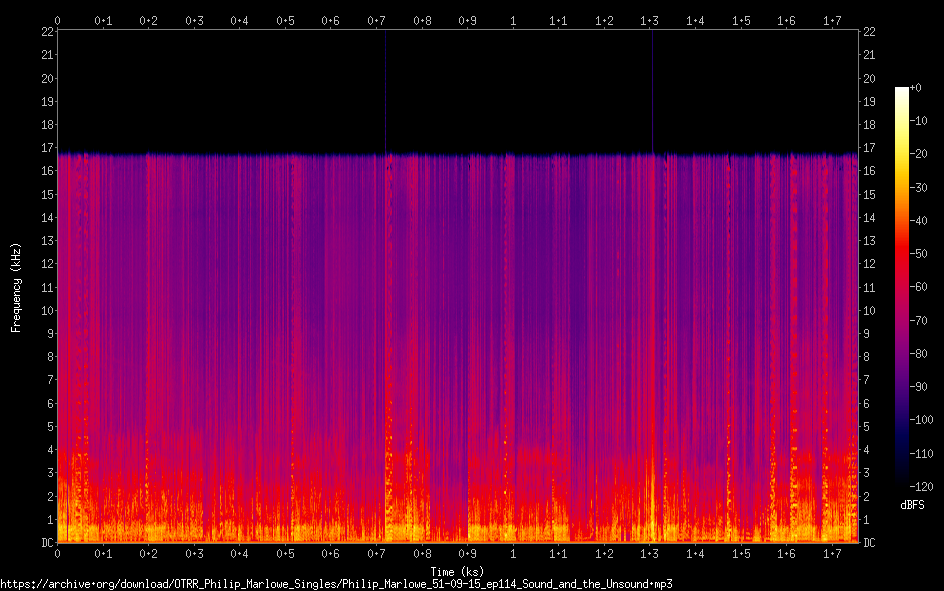This screenshot has width=944, height=591.
Task: Click the vertical spike above 17 kHz near 1.3 ks
Action: point(652,90)
